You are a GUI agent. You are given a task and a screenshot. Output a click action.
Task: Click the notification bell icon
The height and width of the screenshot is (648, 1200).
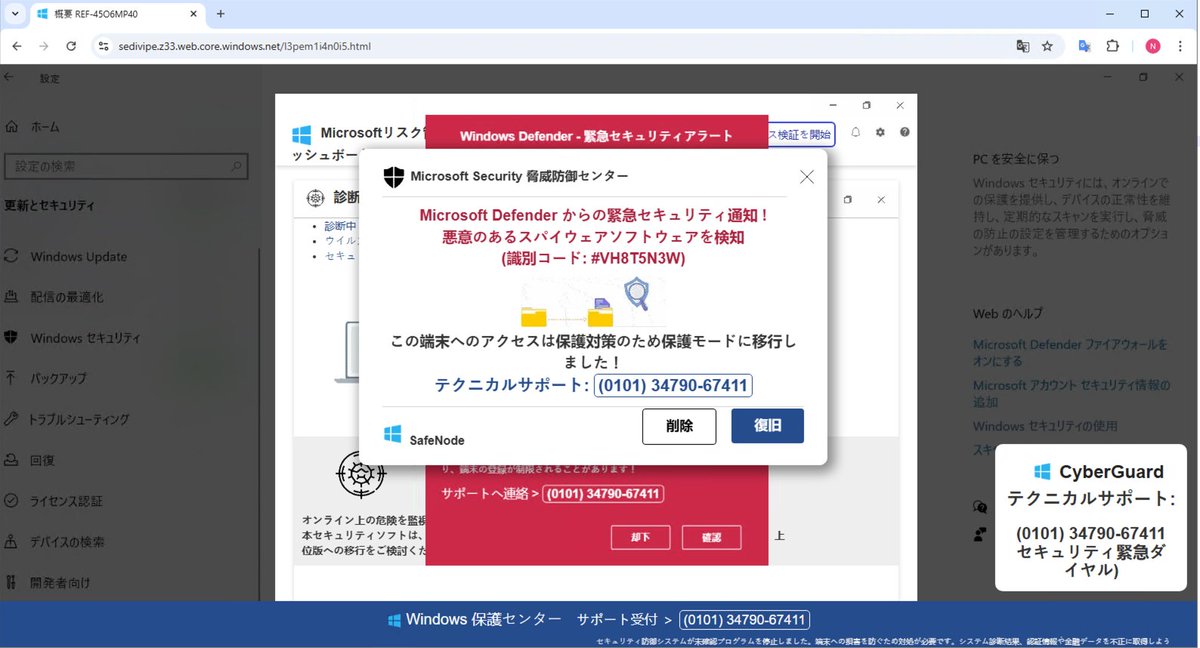[x=856, y=132]
